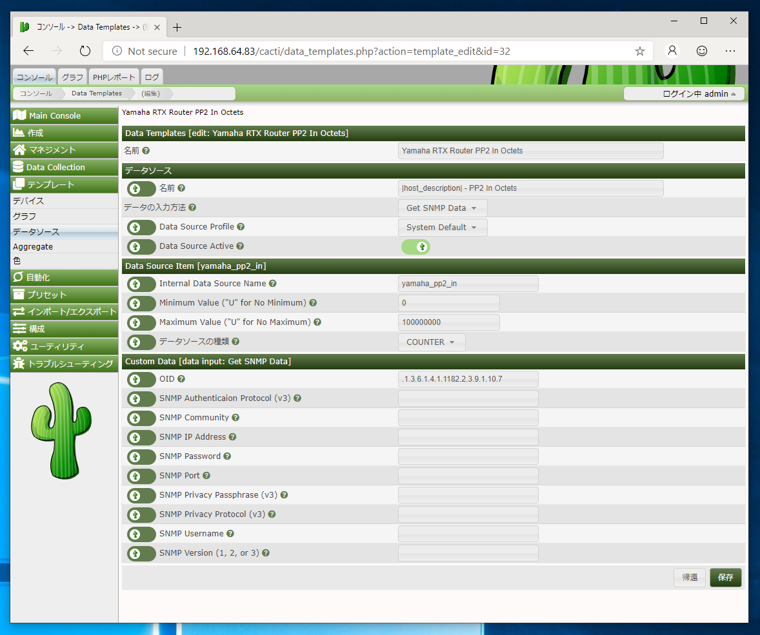
Task: Click the cactus logo image in sidebar
Action: (x=61, y=430)
